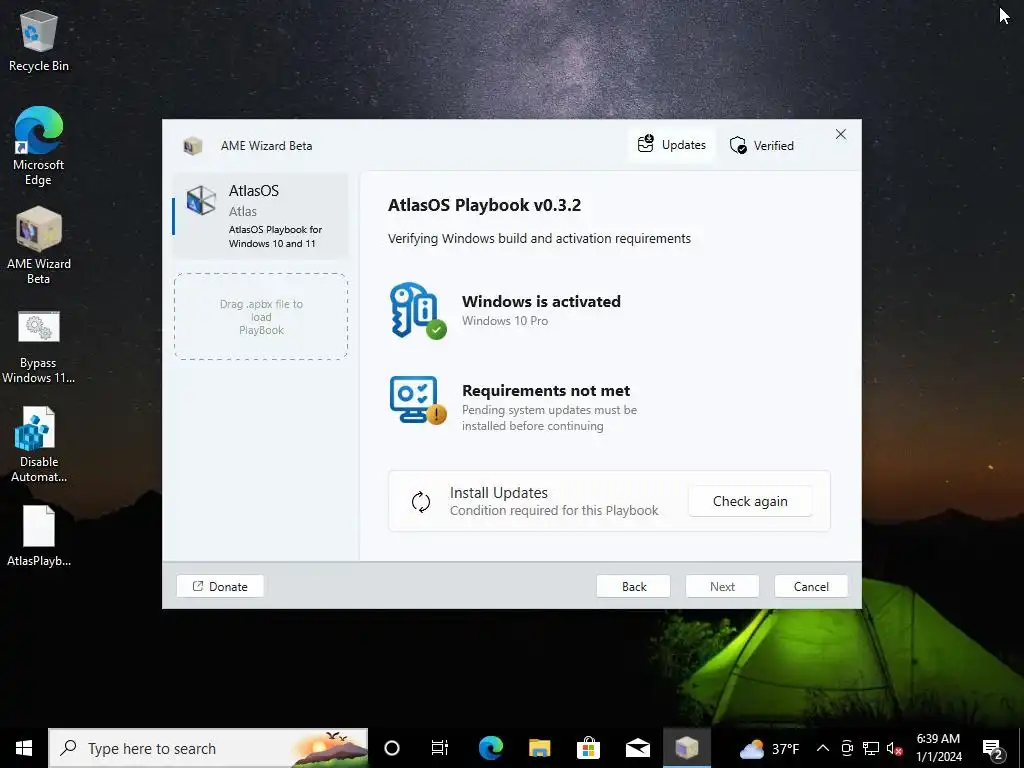Open Recycle Bin on the desktop
Viewport: 1024px width, 768px height.
point(39,41)
